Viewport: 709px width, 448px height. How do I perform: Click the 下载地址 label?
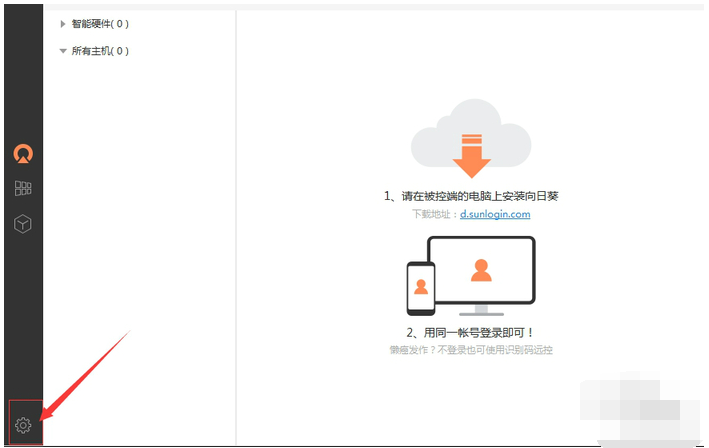click(x=433, y=214)
